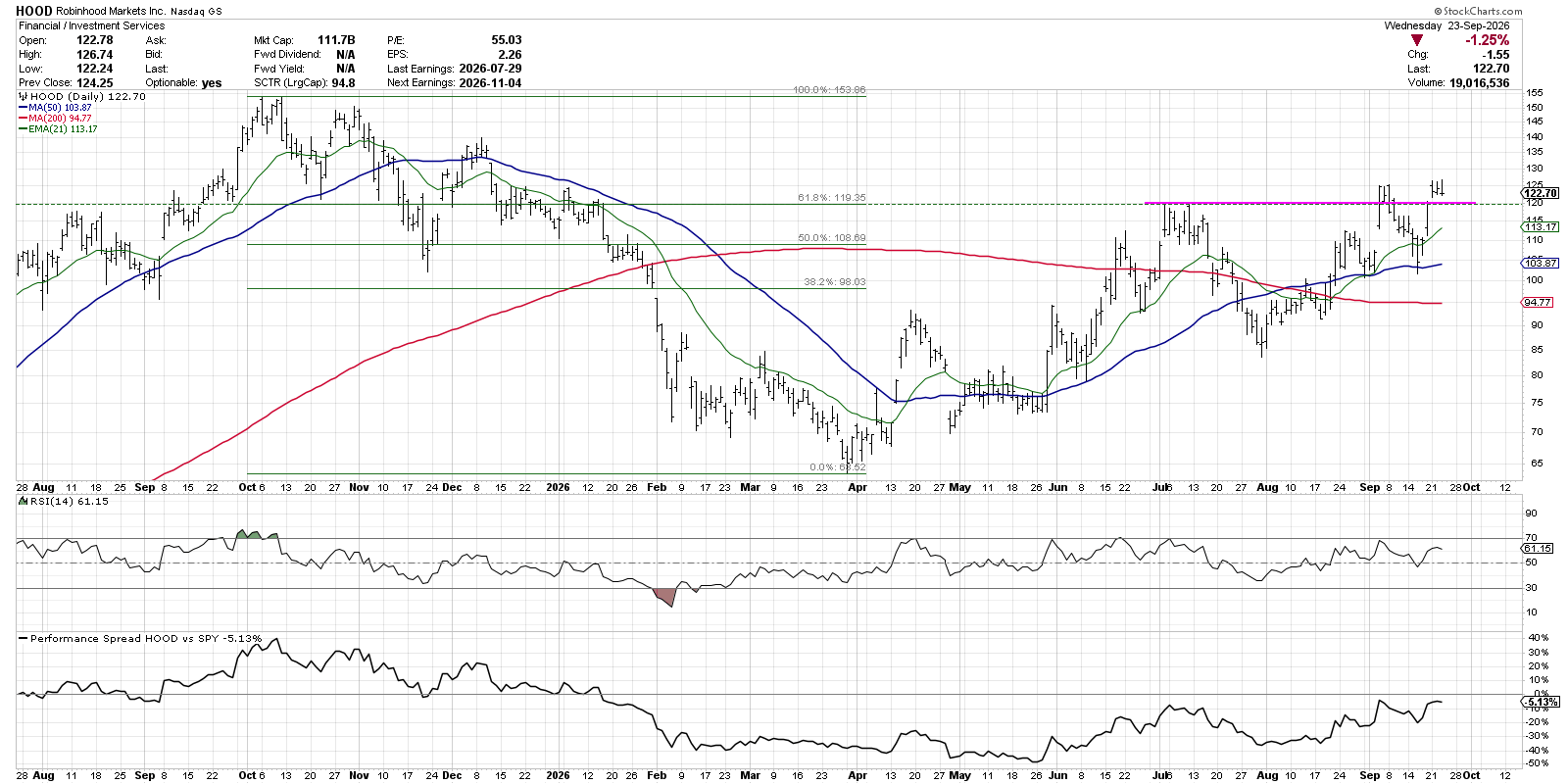Click the red down-arrow change indicator
This screenshot has width=1568, height=784.
(1416, 40)
